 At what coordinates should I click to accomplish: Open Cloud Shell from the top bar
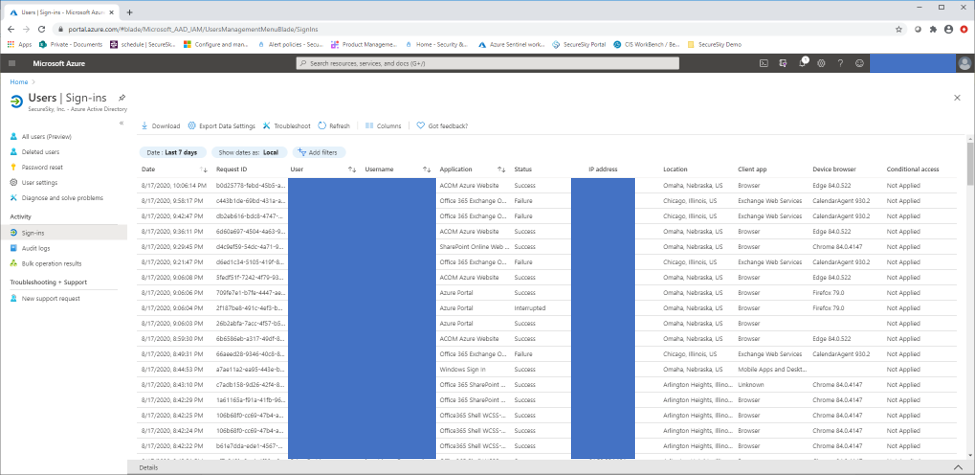click(764, 63)
